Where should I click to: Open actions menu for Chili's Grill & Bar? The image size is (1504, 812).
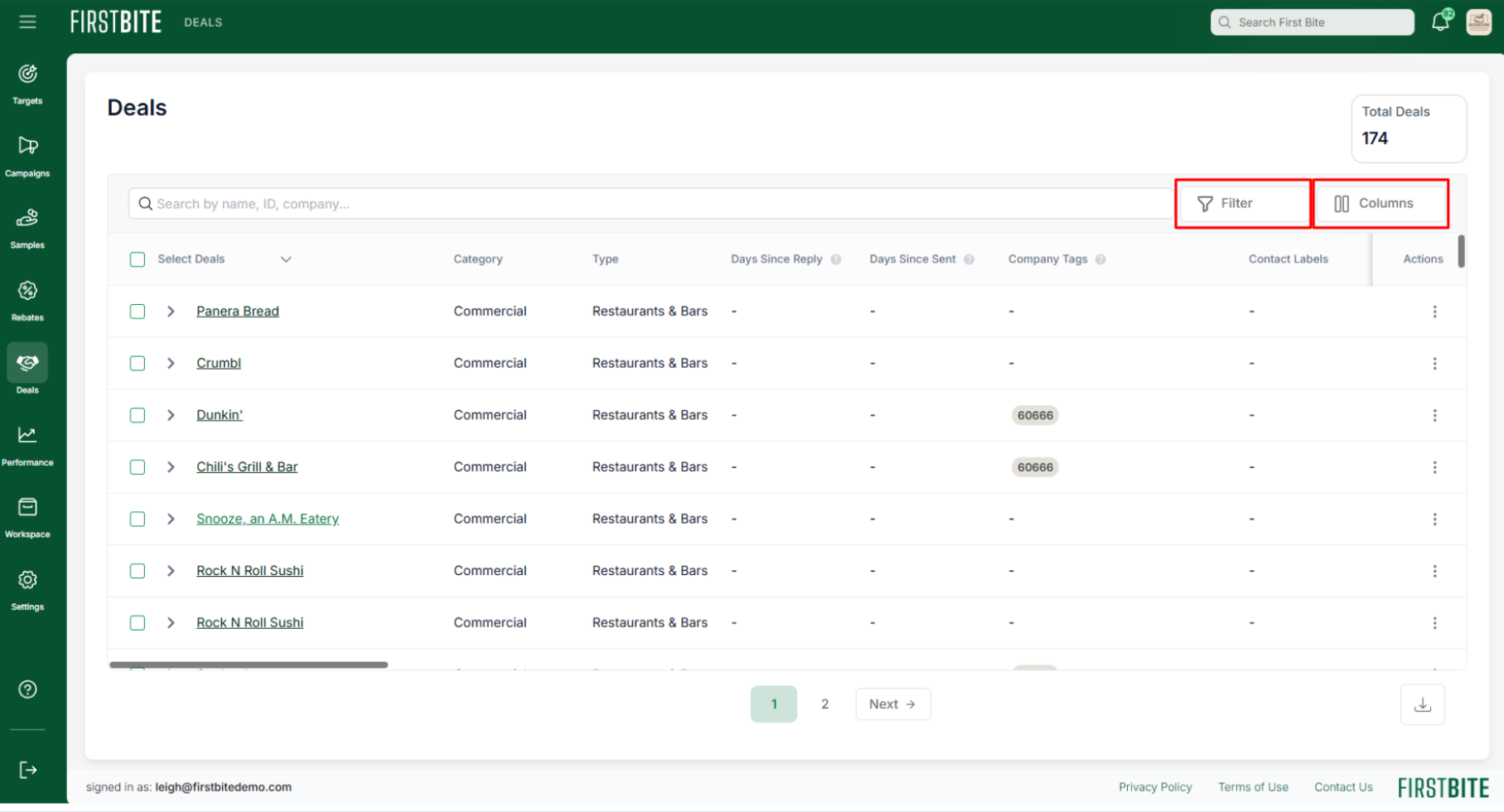[1434, 467]
